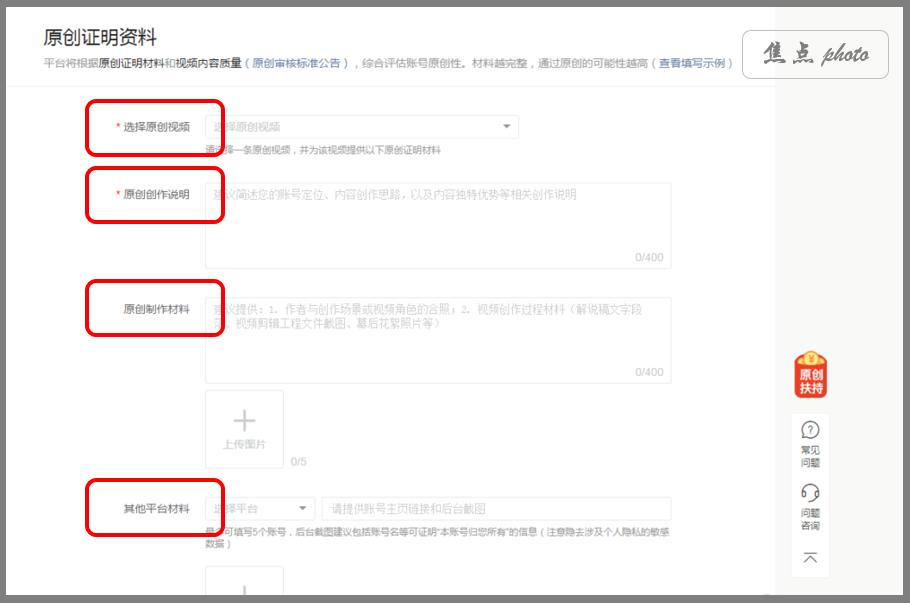The image size is (910, 603).
Task: Click the back-to-top arrow icon
Action: click(x=810, y=558)
